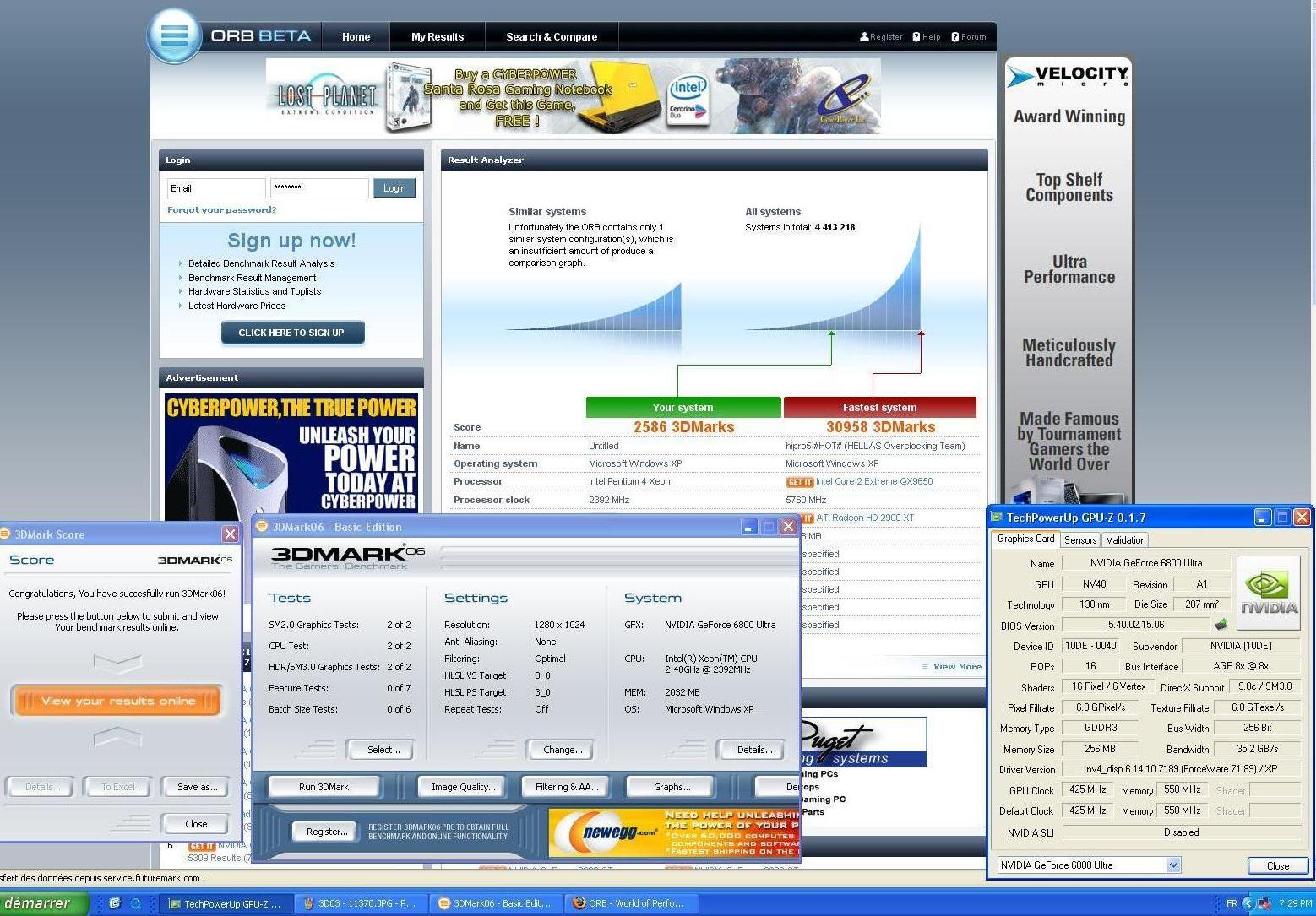Click the network tray icon beside the clock
The height and width of the screenshot is (916, 1316).
(1264, 903)
